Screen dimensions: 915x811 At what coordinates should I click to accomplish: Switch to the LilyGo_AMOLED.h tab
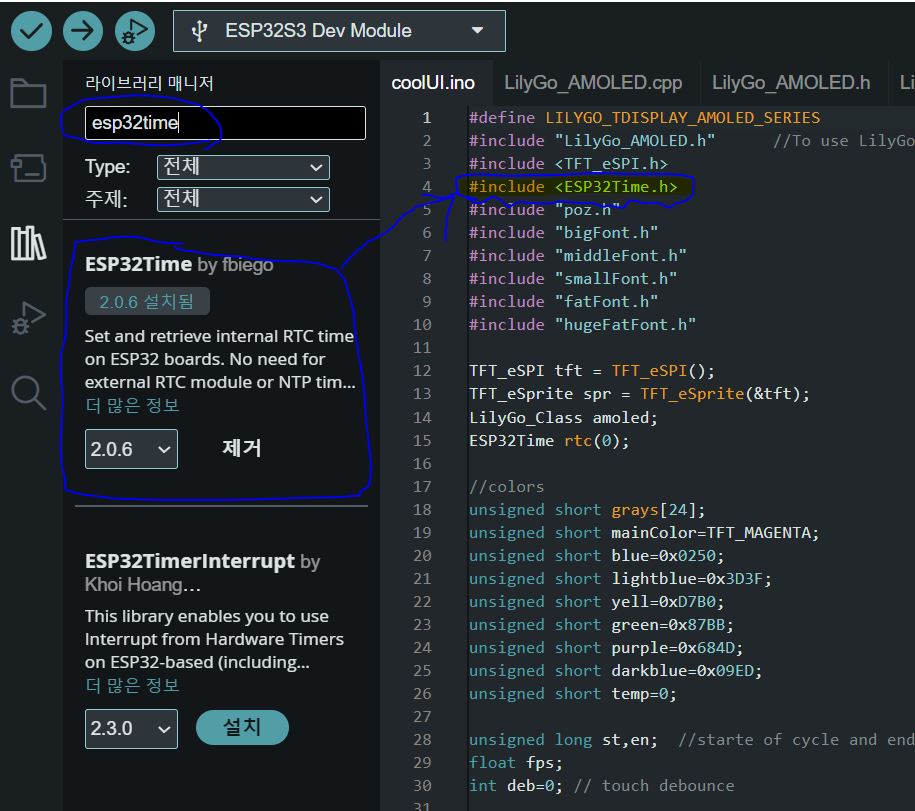point(791,83)
